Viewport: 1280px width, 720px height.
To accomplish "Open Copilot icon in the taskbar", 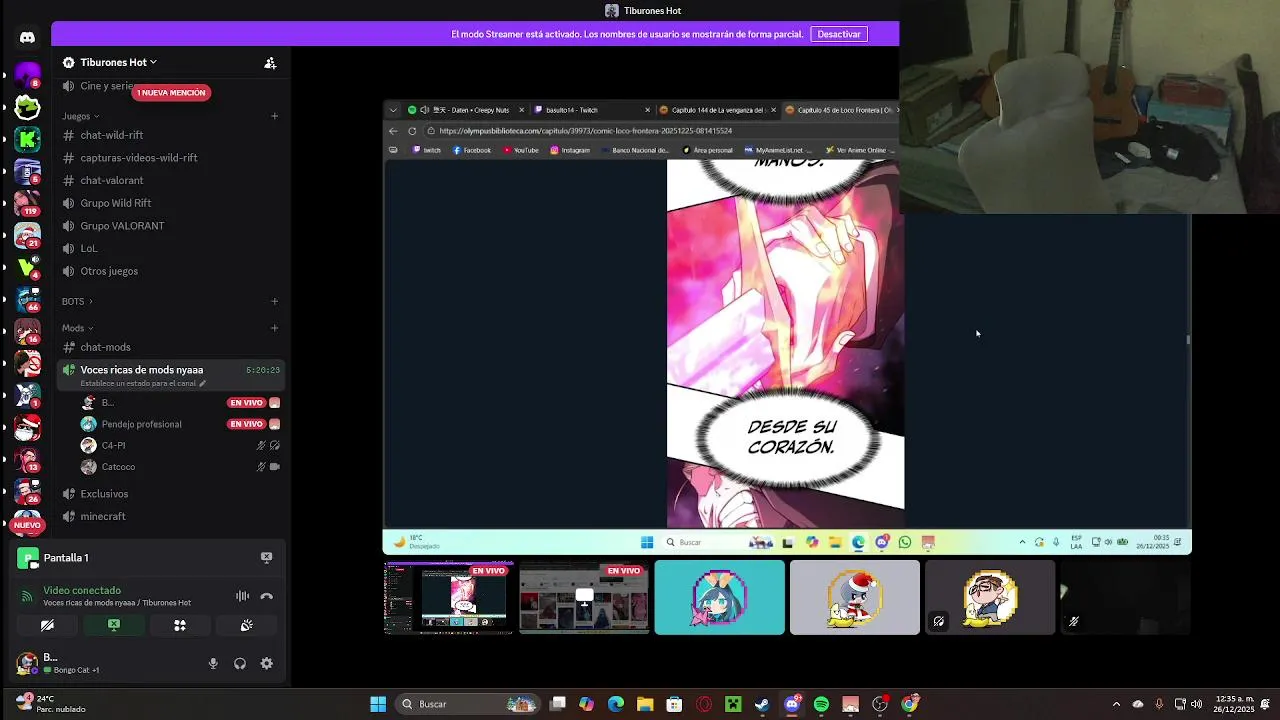I will 586,704.
